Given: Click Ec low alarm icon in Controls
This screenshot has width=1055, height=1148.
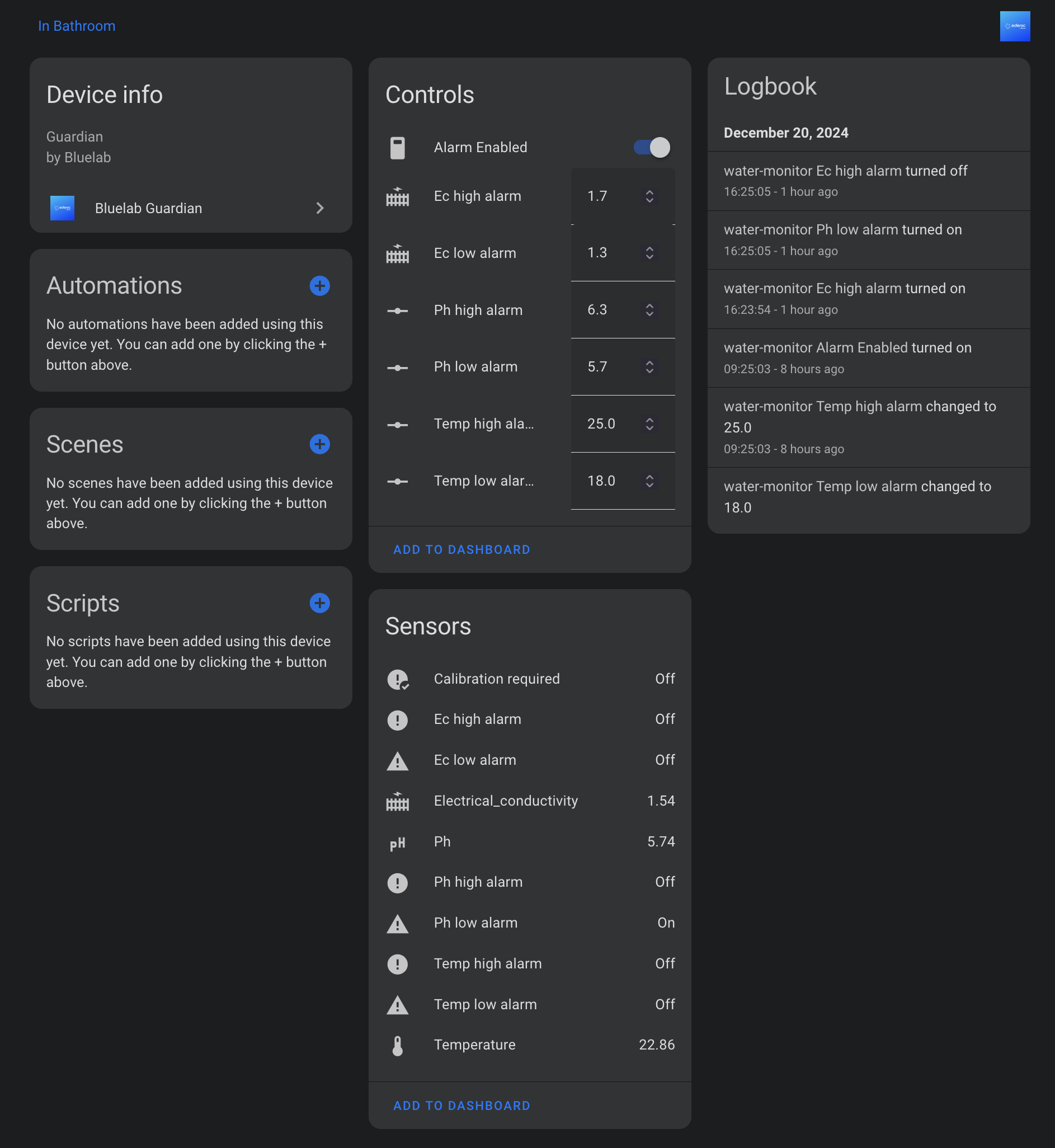Looking at the screenshot, I should [397, 253].
